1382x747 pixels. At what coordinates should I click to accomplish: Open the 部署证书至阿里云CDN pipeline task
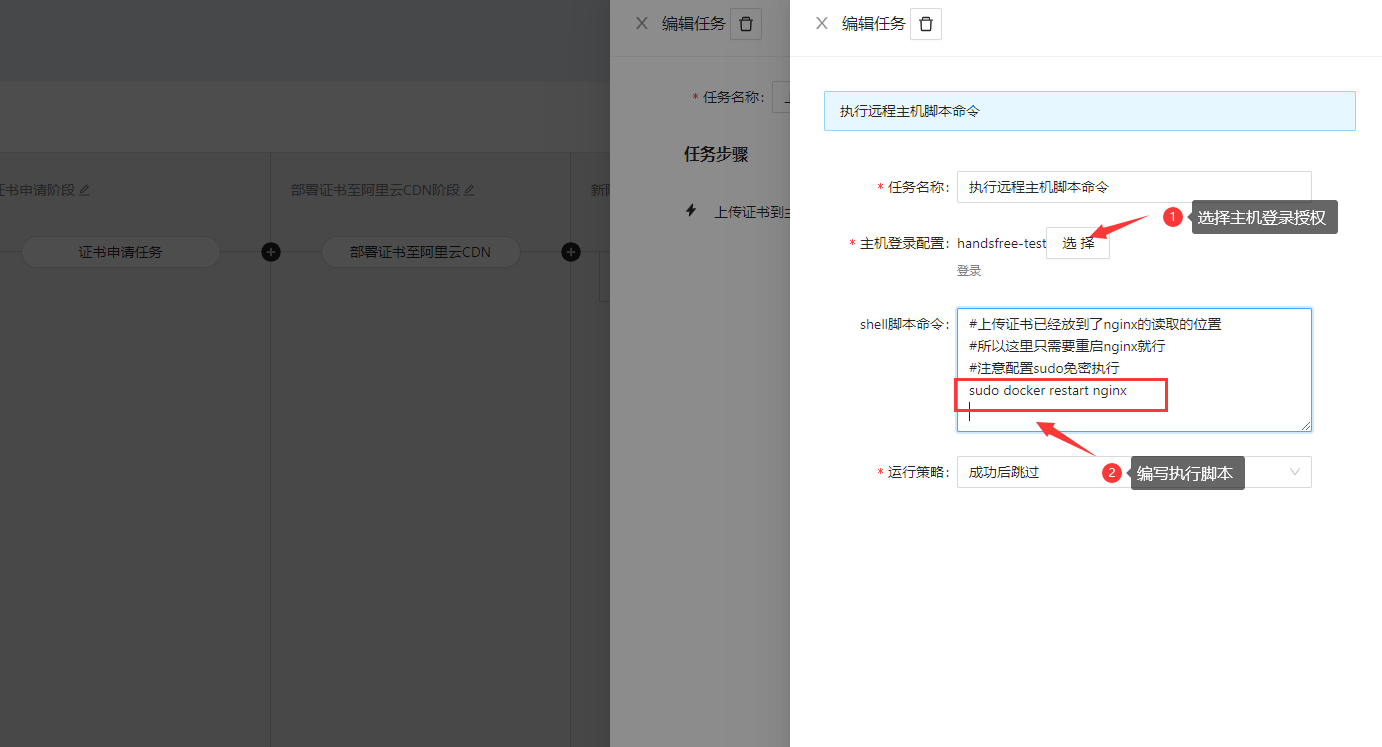click(420, 252)
